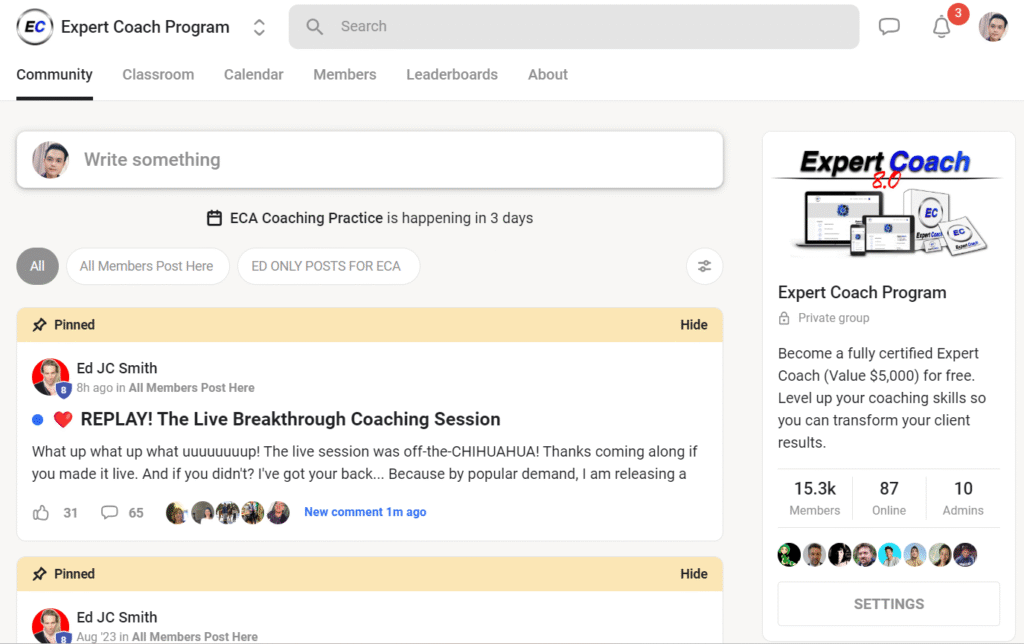Open the profile avatar menu
The height and width of the screenshot is (644, 1024).
[x=993, y=27]
